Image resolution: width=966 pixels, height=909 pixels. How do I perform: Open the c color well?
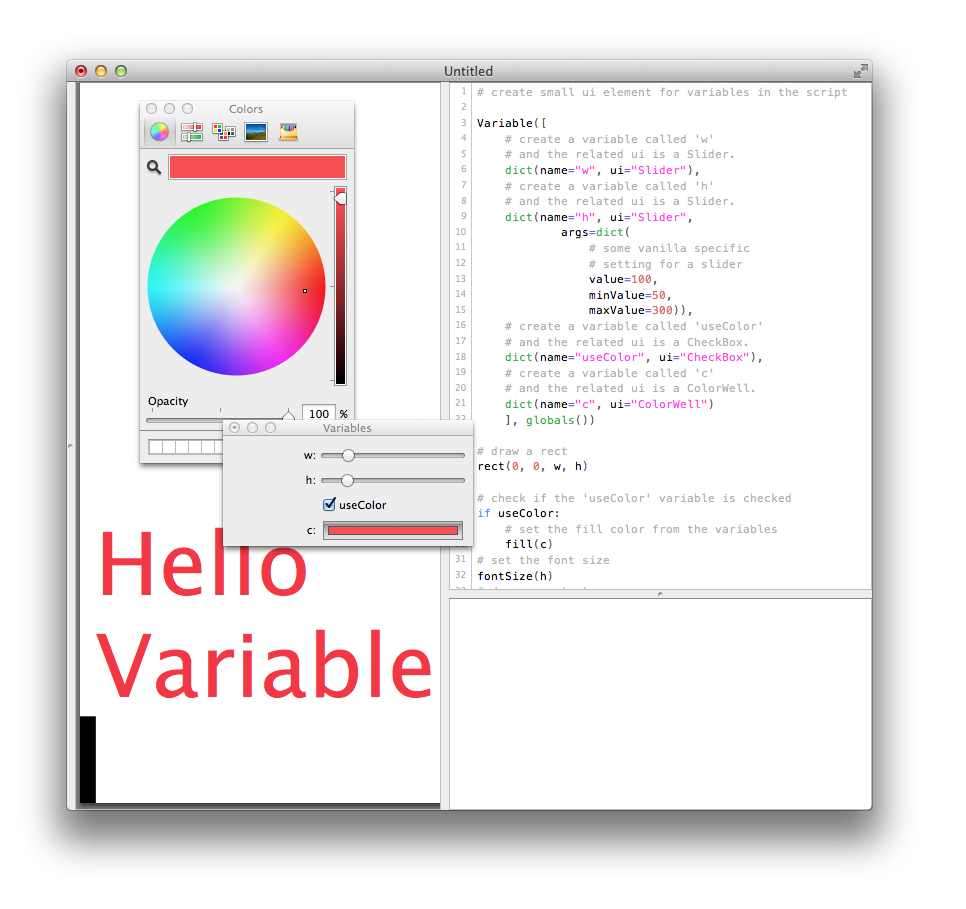(x=393, y=531)
